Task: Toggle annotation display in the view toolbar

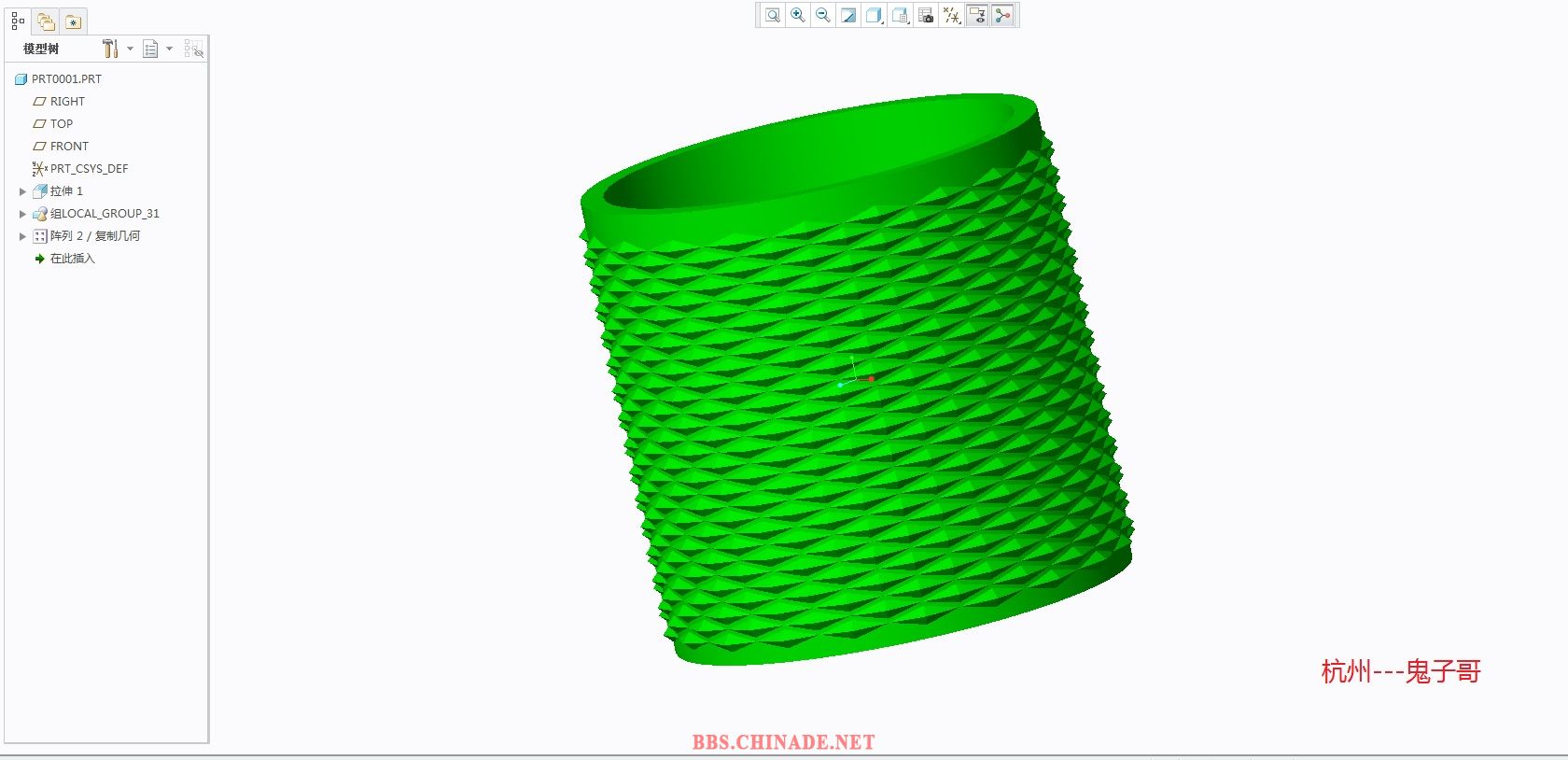Action: pyautogui.click(x=977, y=15)
